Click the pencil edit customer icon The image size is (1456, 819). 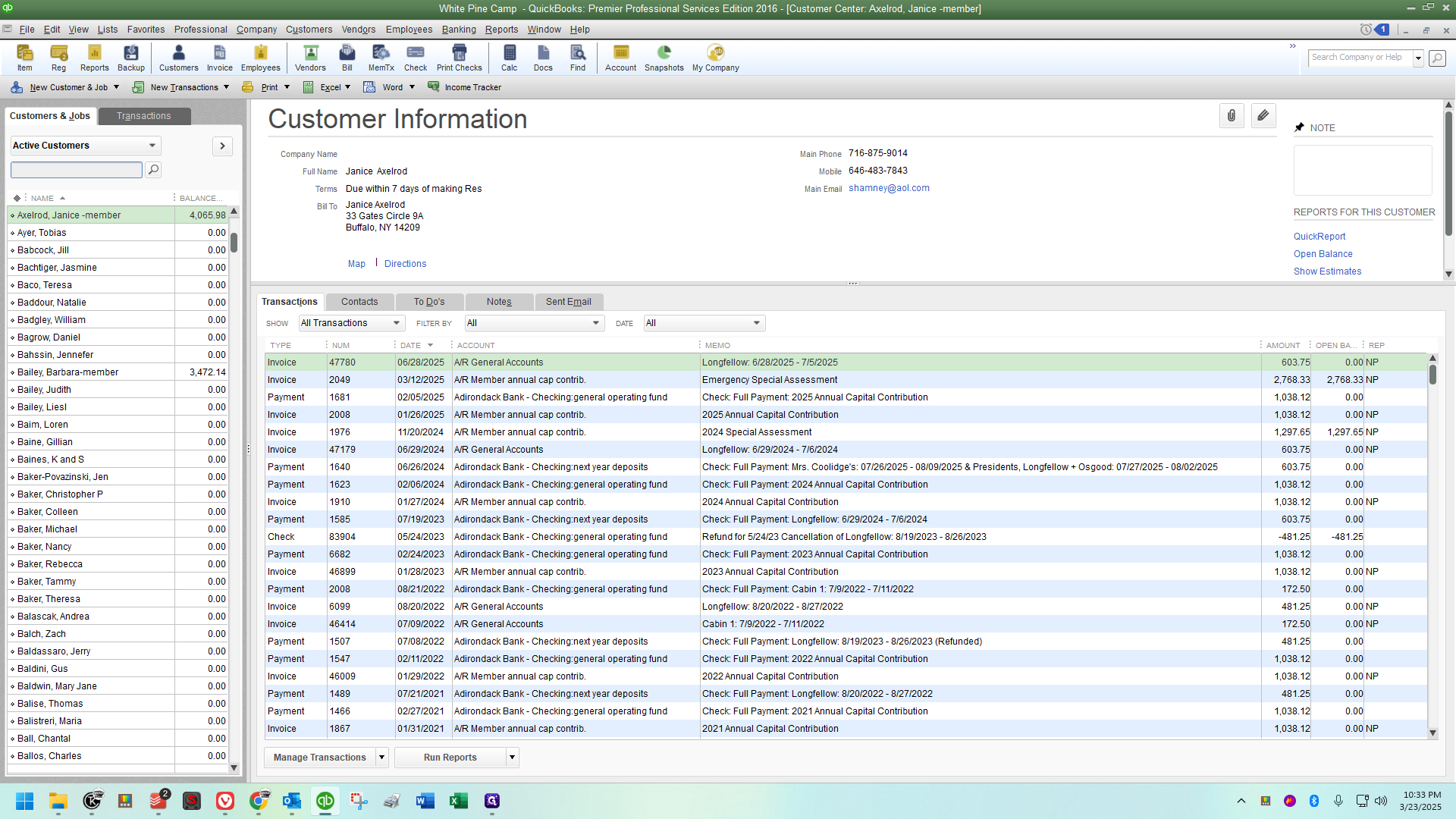1263,116
